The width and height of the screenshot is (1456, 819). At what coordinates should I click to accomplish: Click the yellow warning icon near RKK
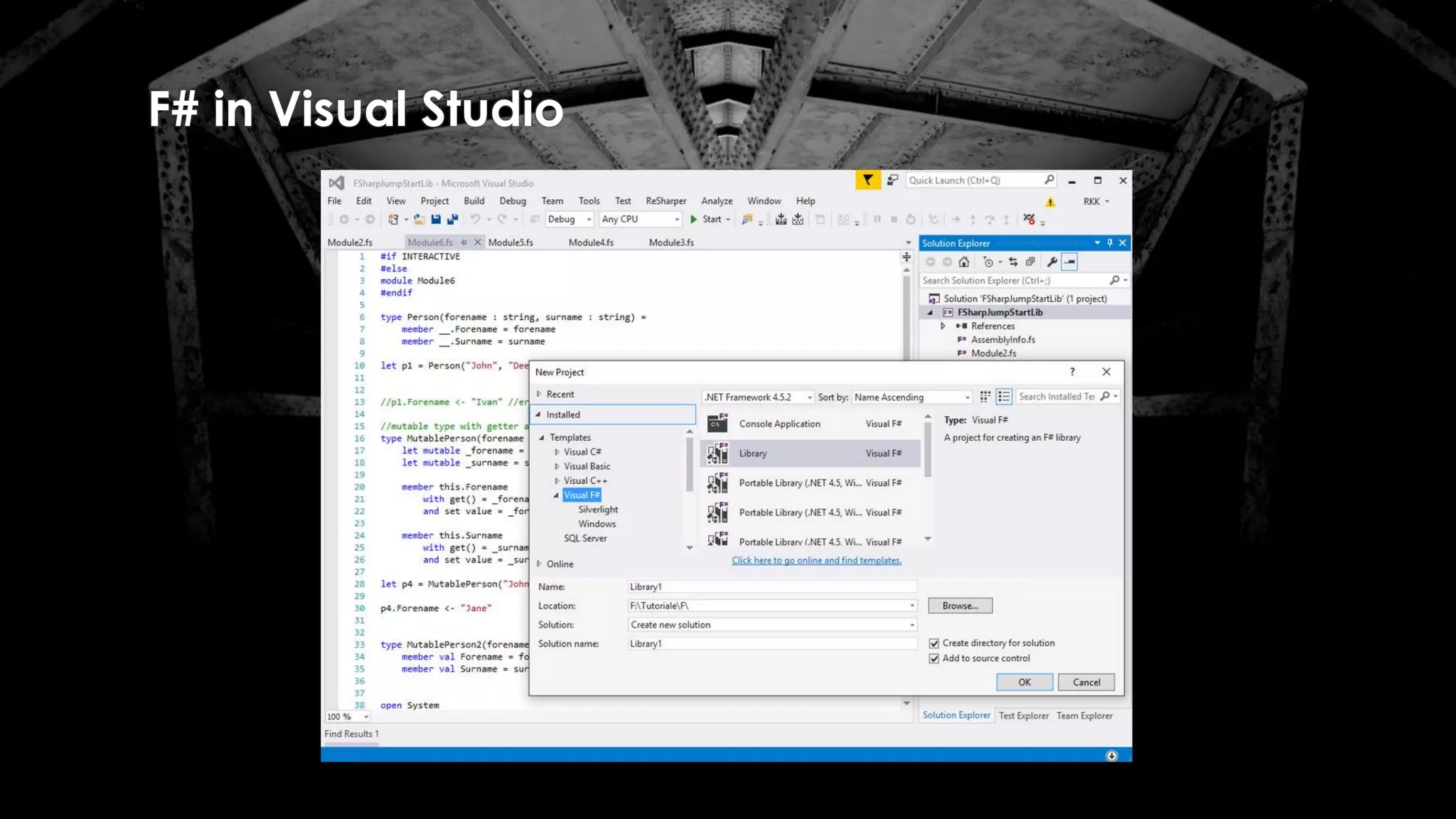1050,202
